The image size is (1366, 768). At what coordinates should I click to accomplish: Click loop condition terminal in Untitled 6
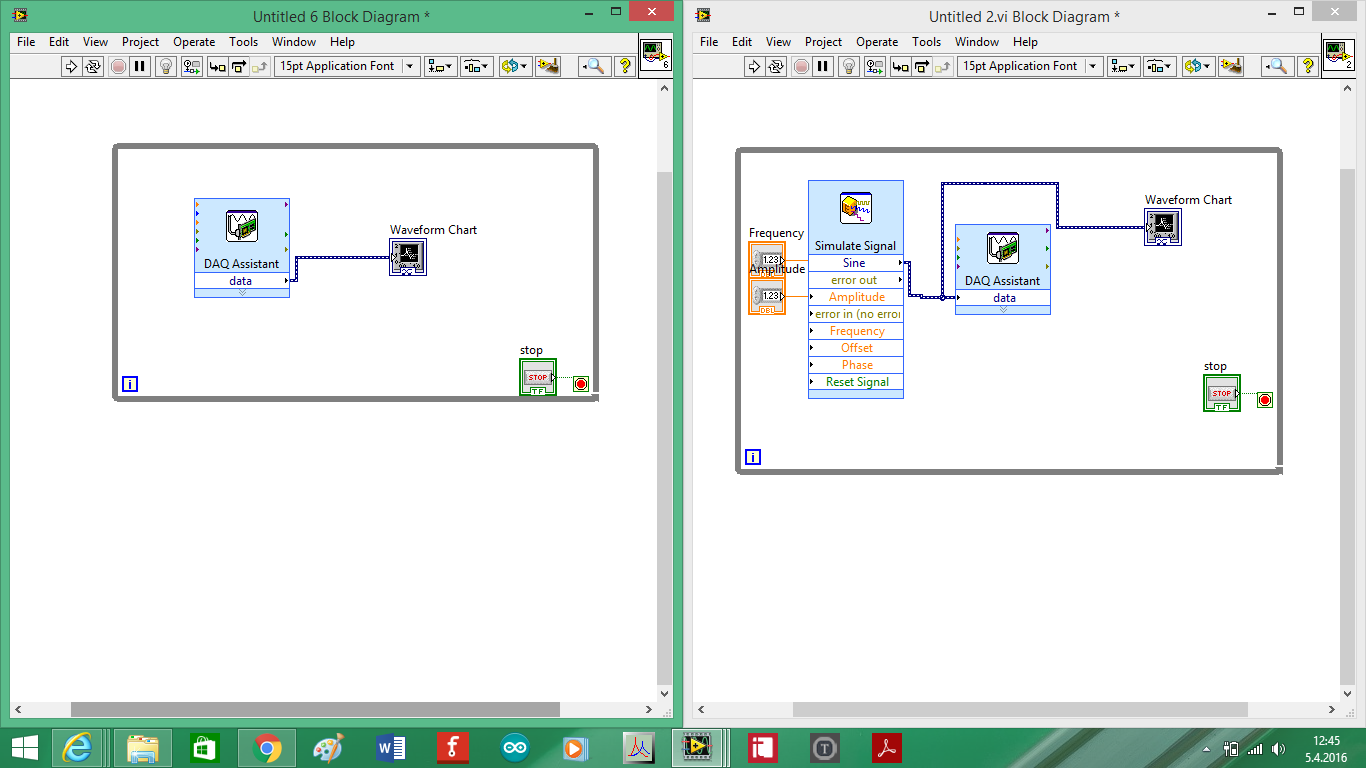click(x=581, y=384)
